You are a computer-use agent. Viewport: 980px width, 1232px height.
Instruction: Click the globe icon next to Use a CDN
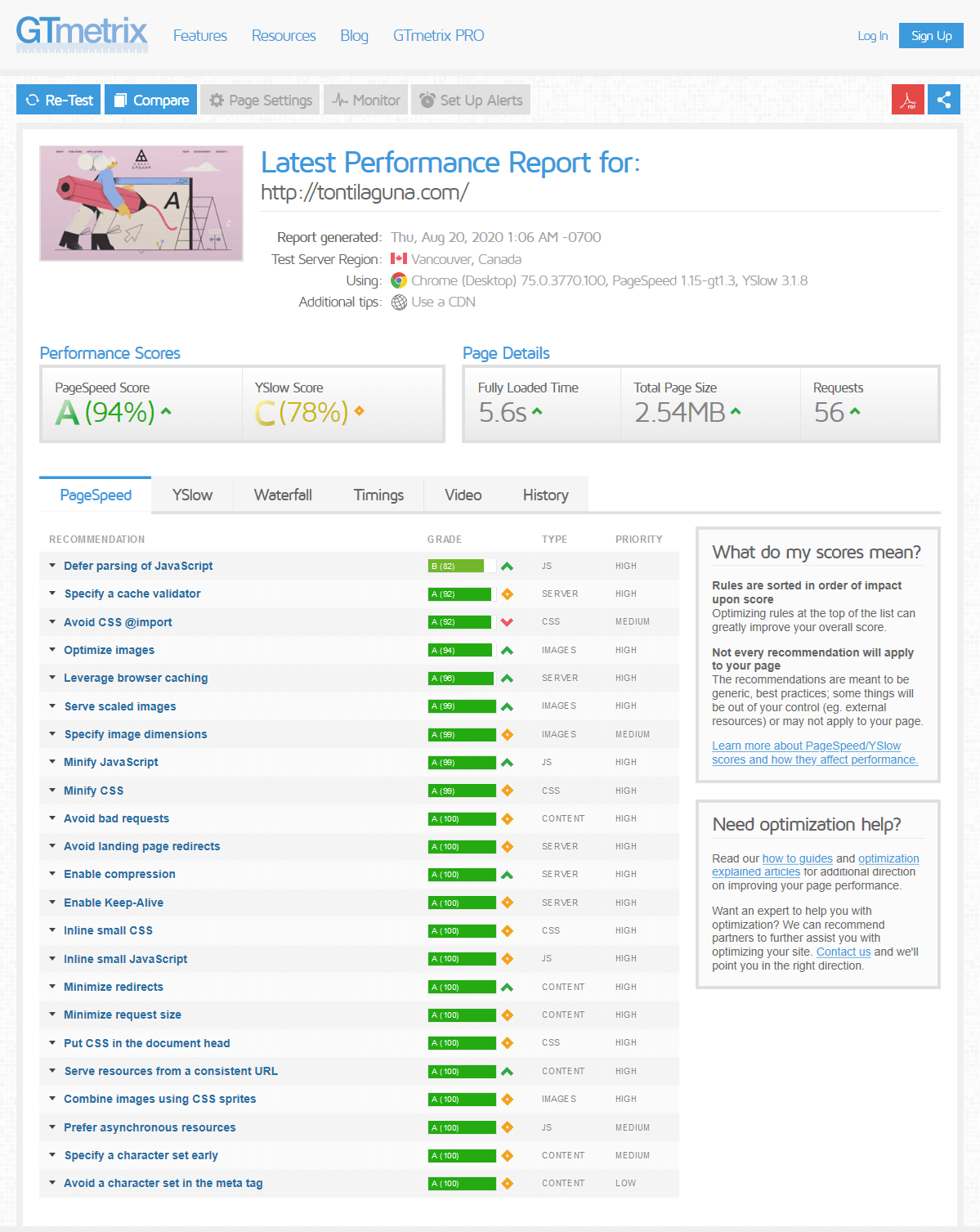(x=399, y=302)
